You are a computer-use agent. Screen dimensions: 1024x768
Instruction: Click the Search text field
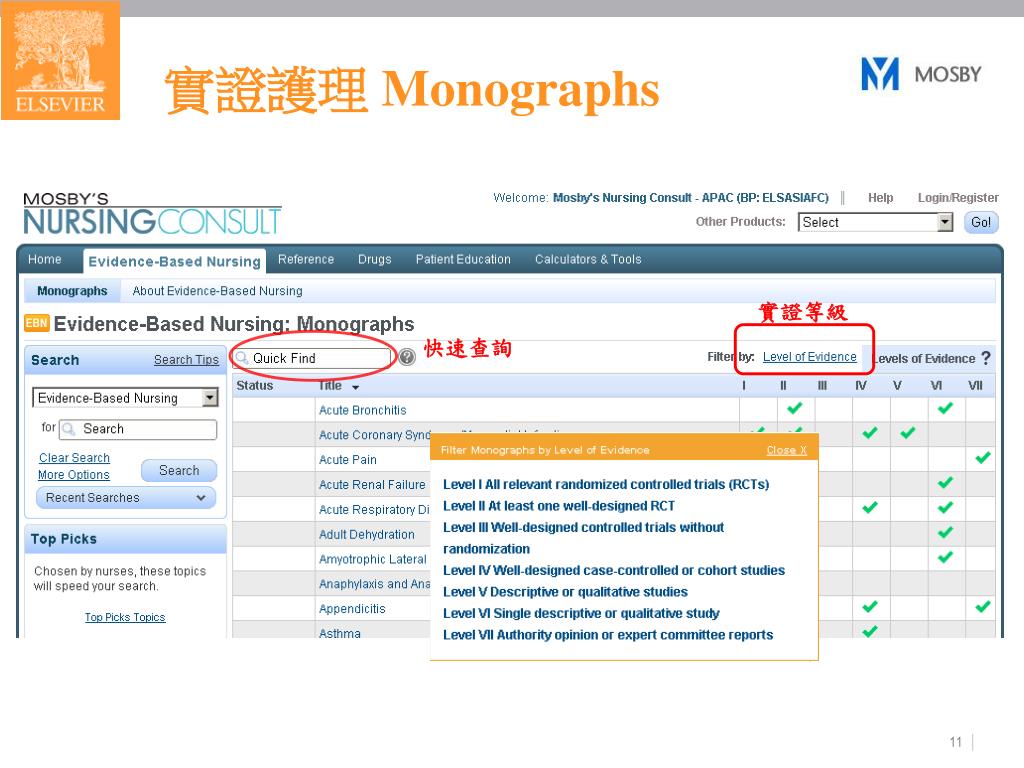pyautogui.click(x=138, y=429)
